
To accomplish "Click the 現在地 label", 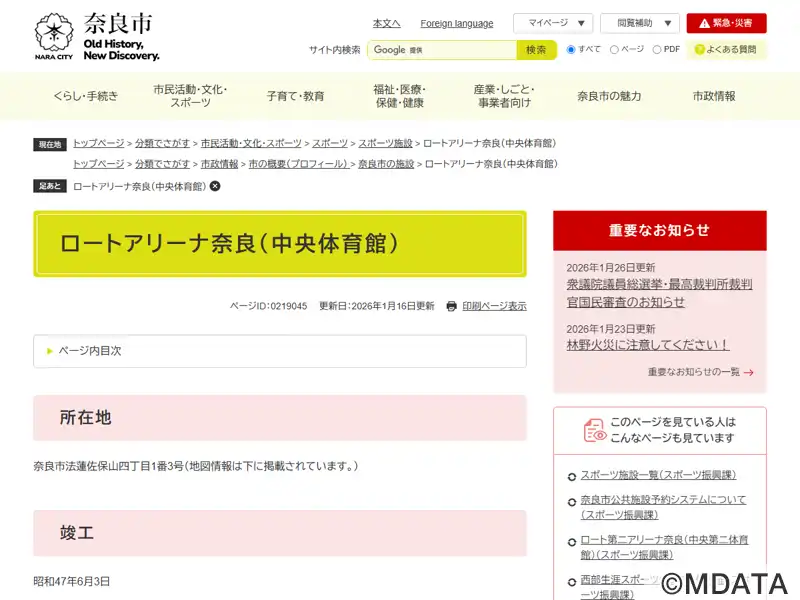I will pyautogui.click(x=50, y=144).
